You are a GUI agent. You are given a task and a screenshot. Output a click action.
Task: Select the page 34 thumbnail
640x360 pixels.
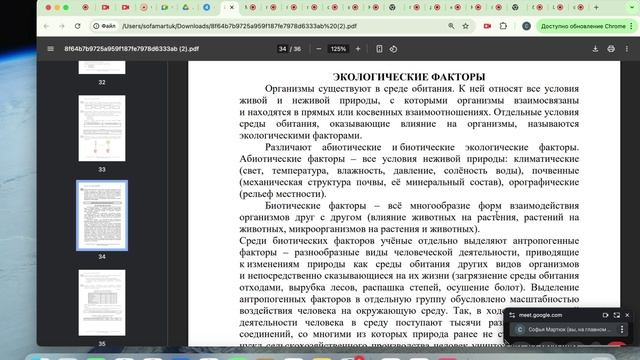click(x=102, y=215)
